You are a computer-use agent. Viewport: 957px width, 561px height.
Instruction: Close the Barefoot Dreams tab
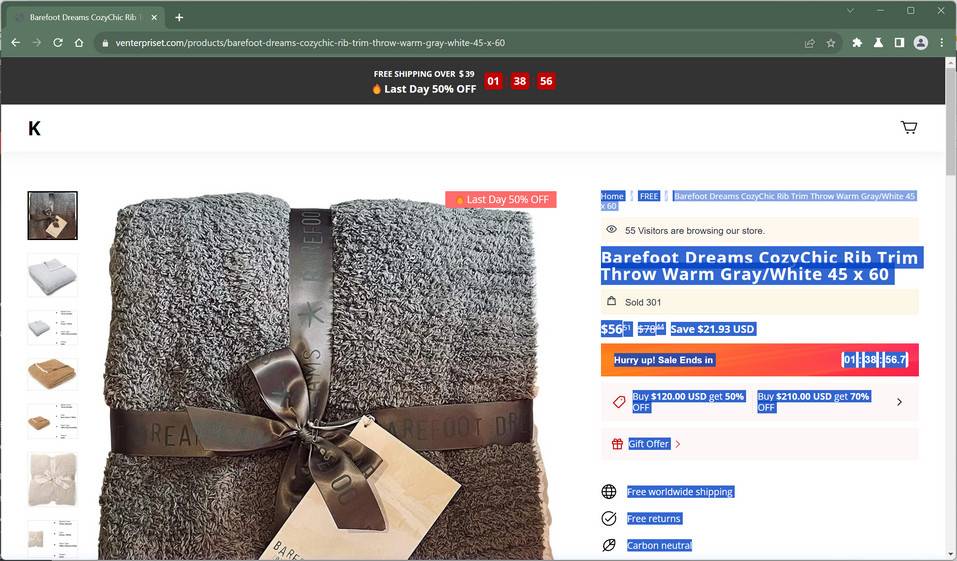pos(154,18)
